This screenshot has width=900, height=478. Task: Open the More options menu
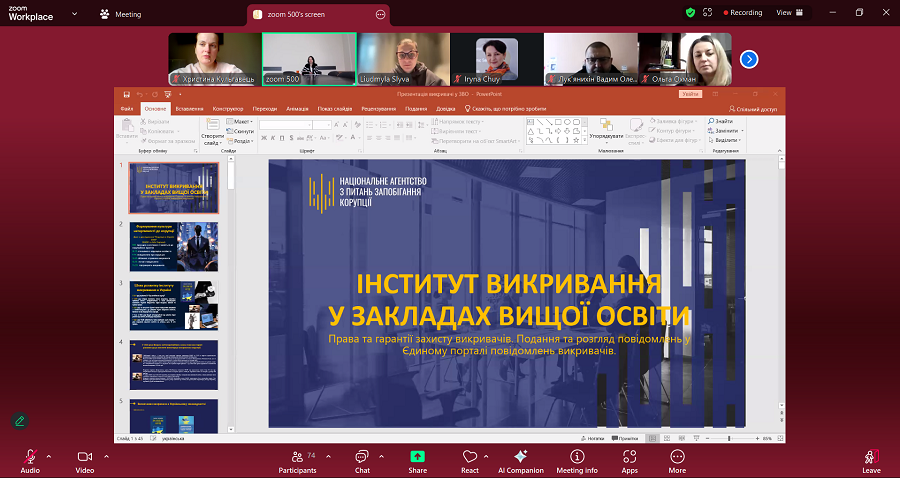click(677, 462)
